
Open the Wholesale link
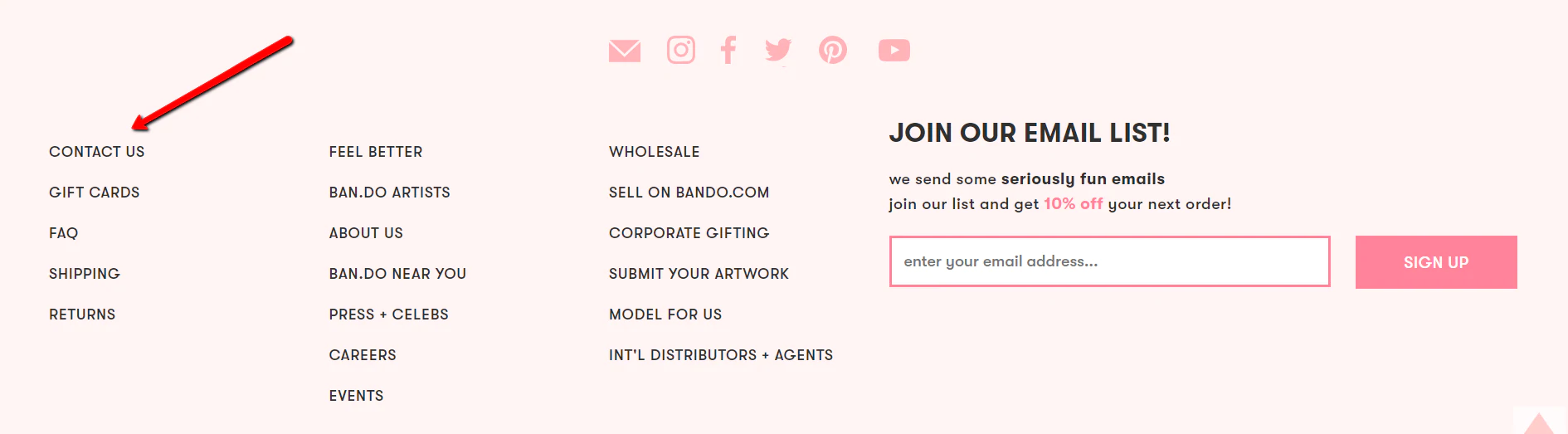654,152
